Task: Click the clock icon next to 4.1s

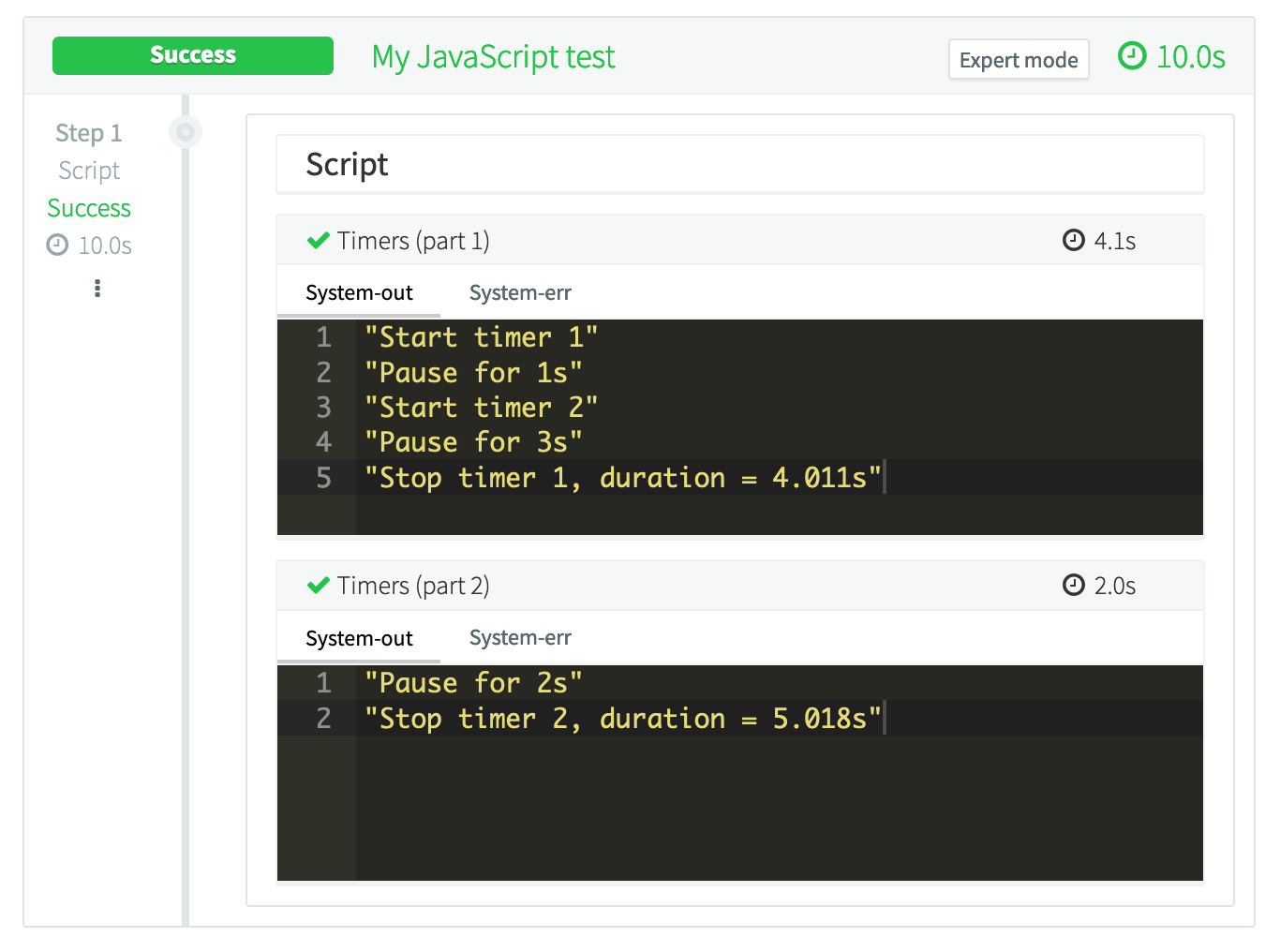Action: coord(1074,241)
